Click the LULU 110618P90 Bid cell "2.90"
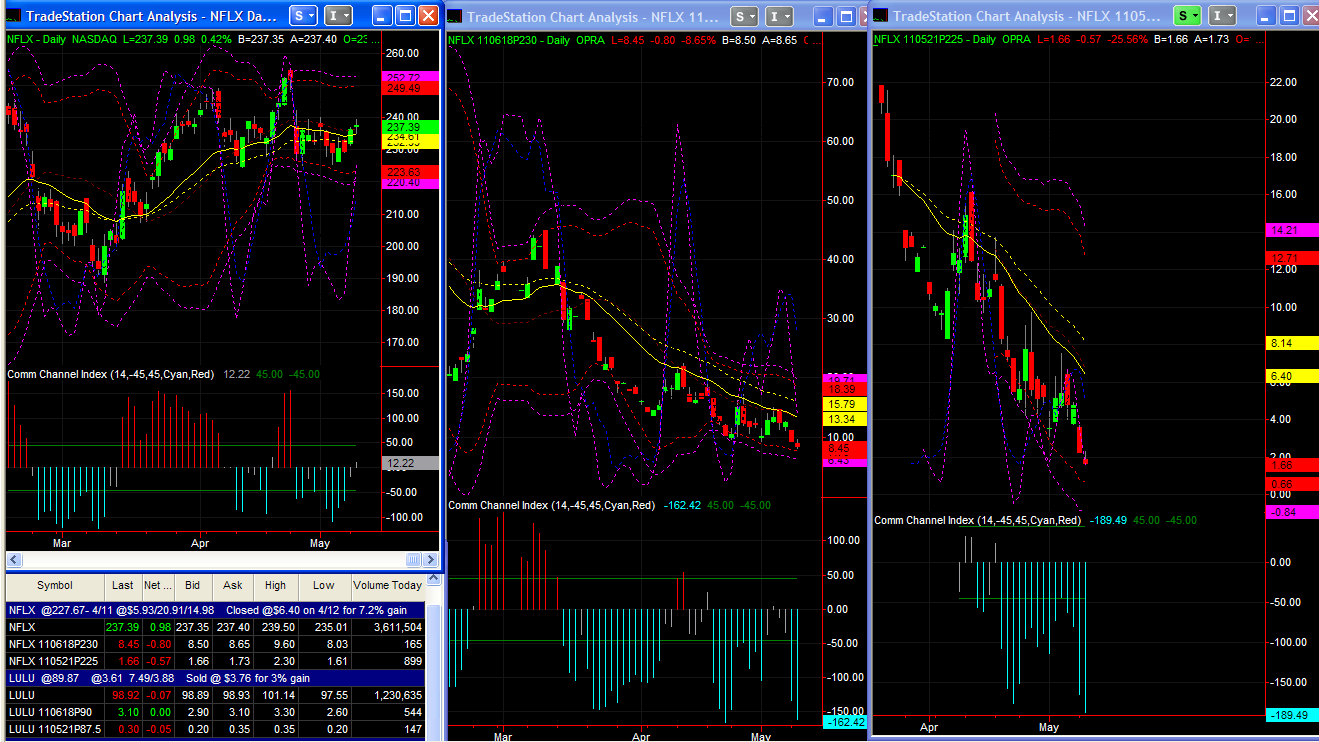Screen dimensions: 1319x742 click(192, 711)
